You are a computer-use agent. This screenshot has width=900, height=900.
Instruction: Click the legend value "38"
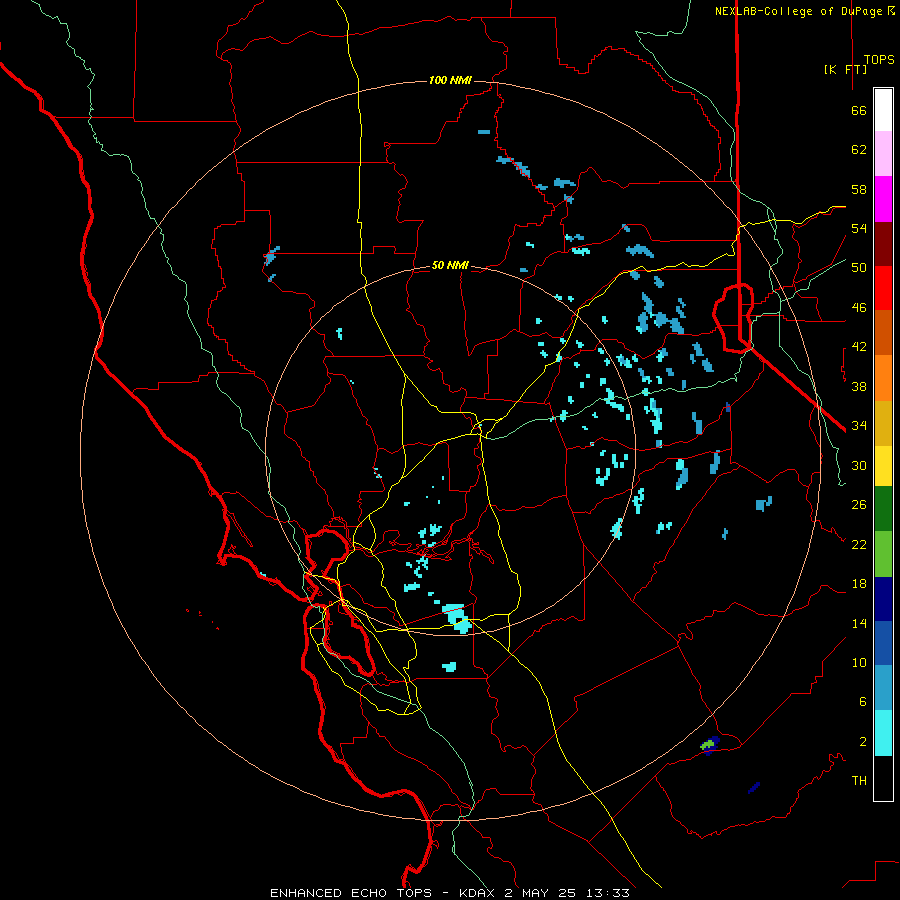[x=859, y=386]
